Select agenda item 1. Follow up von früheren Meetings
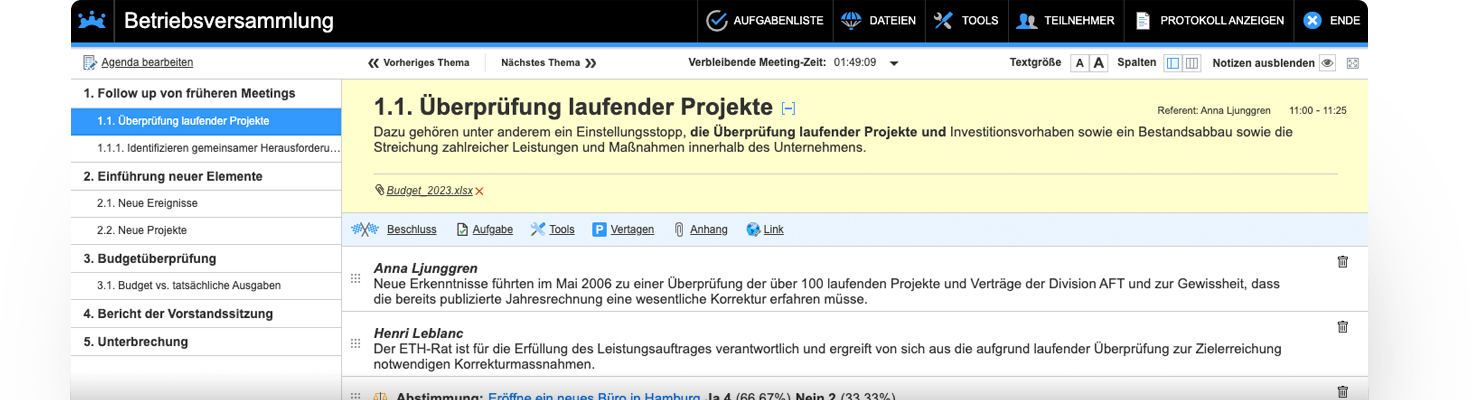The width and height of the screenshot is (1472, 400). coord(206,93)
